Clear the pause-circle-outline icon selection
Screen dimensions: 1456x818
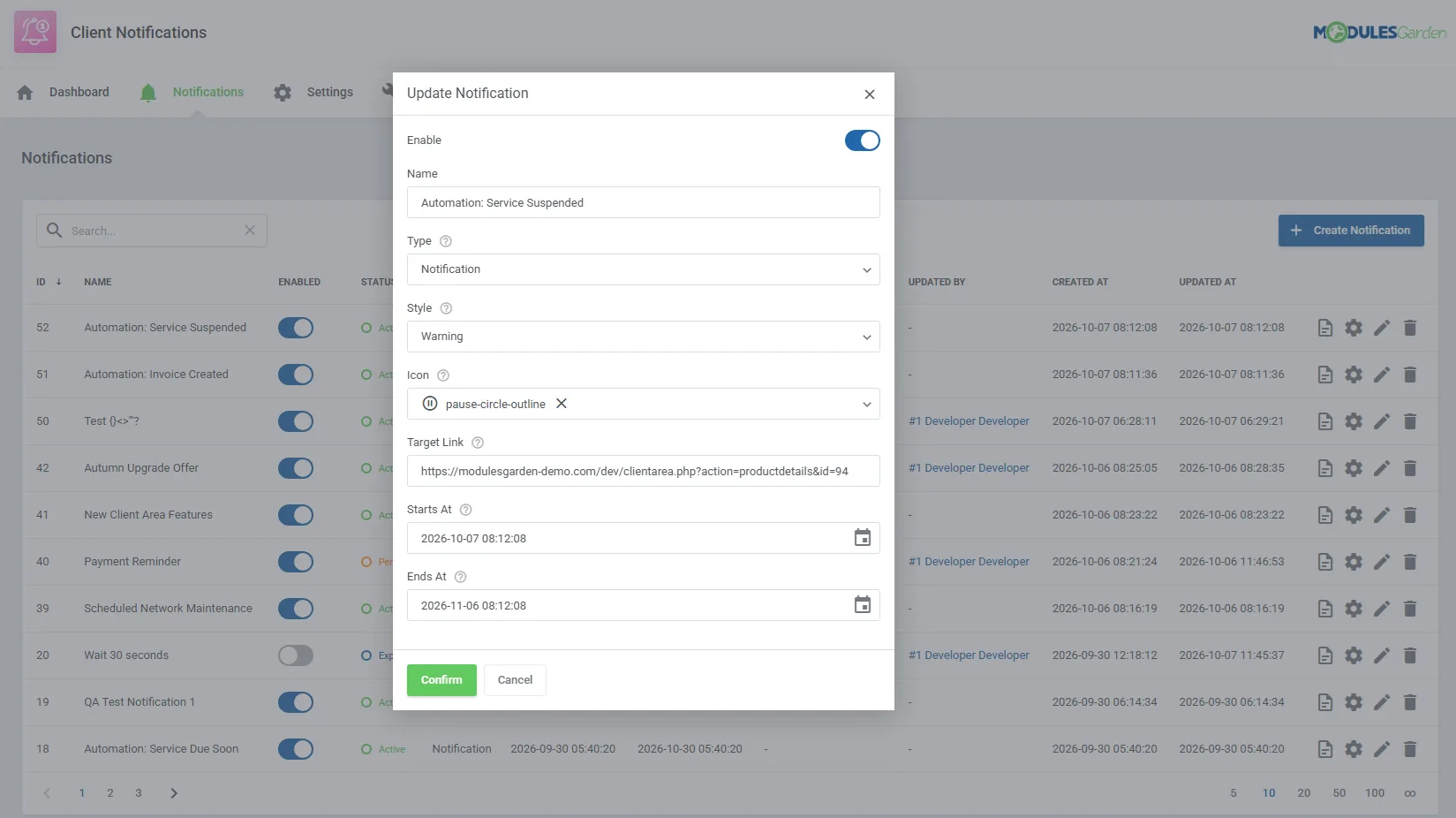[x=562, y=404]
